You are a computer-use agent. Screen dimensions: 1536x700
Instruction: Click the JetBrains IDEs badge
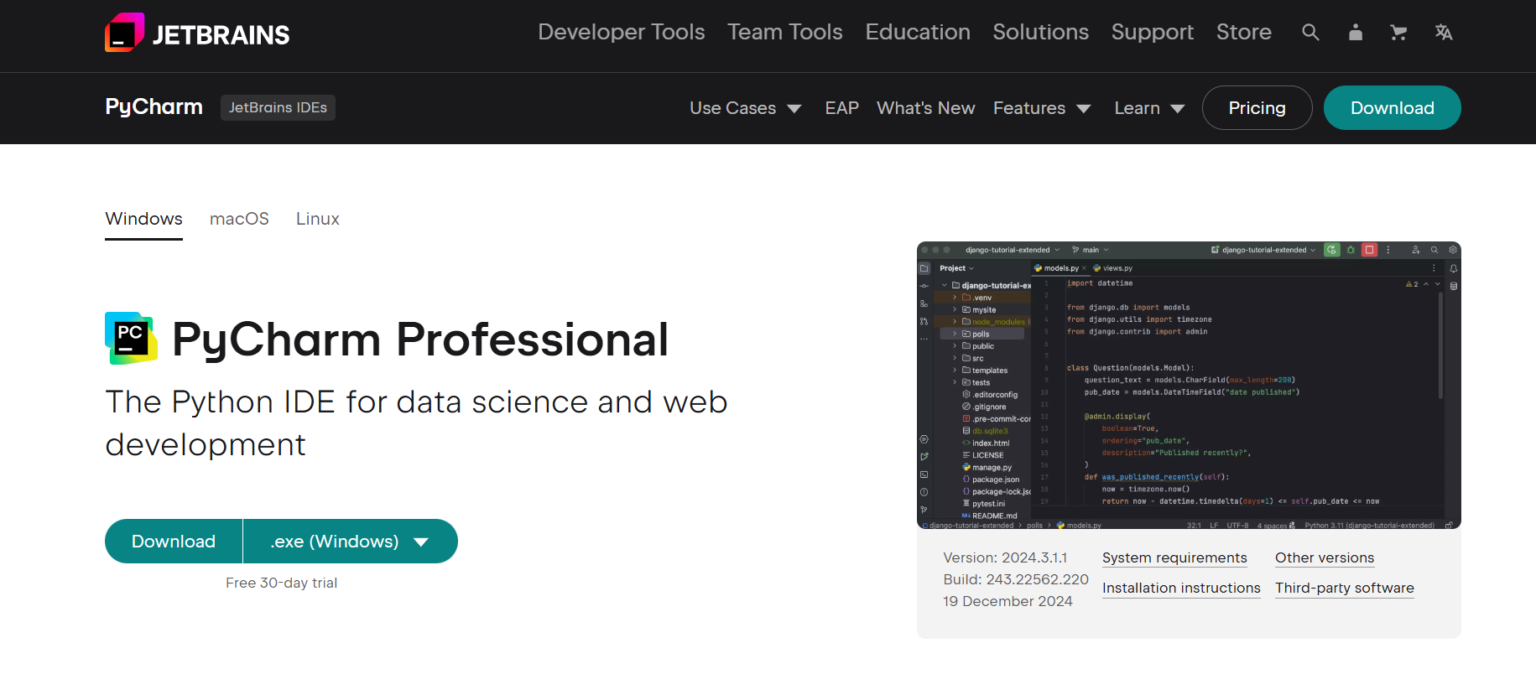point(277,107)
